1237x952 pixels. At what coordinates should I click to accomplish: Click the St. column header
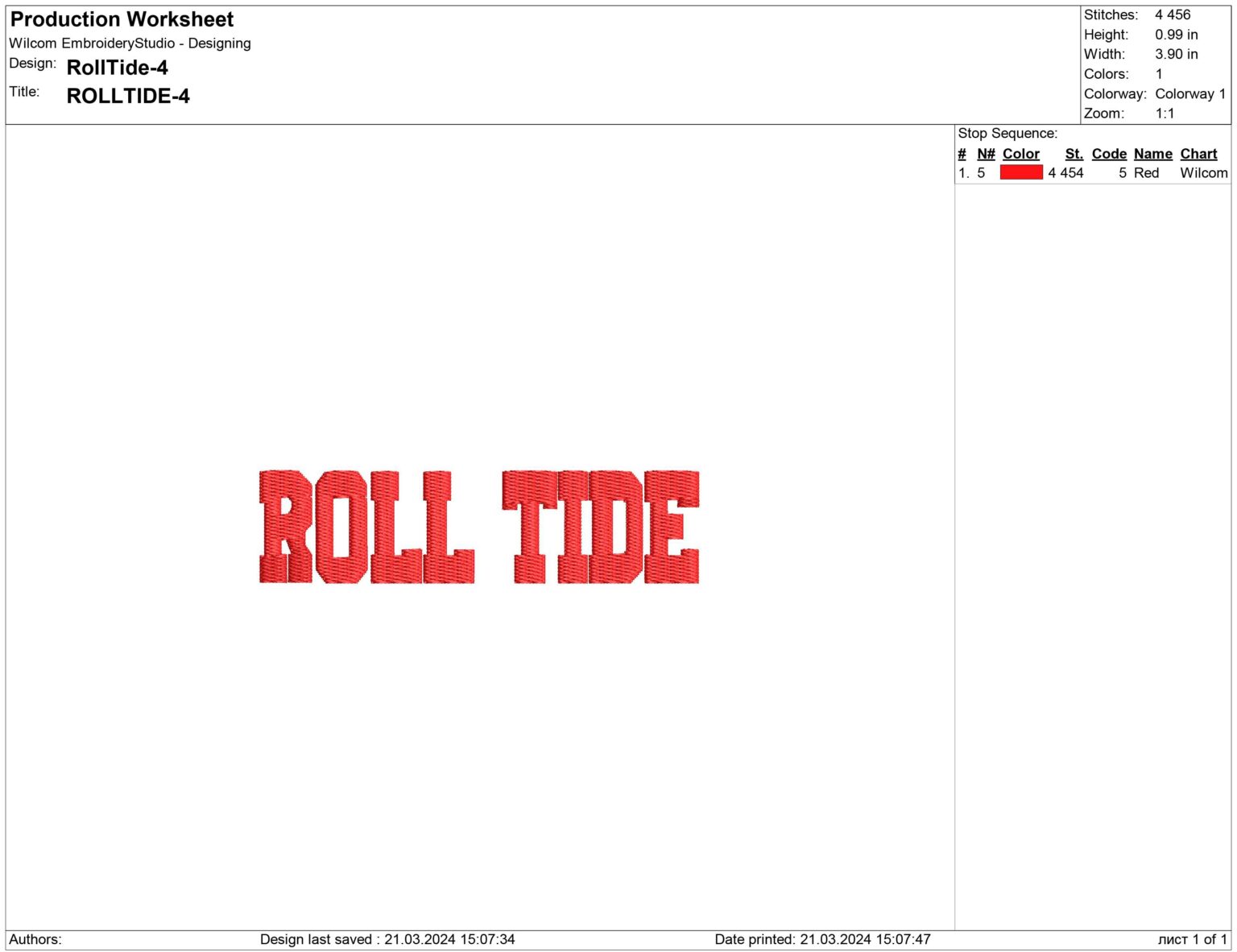click(x=1074, y=153)
